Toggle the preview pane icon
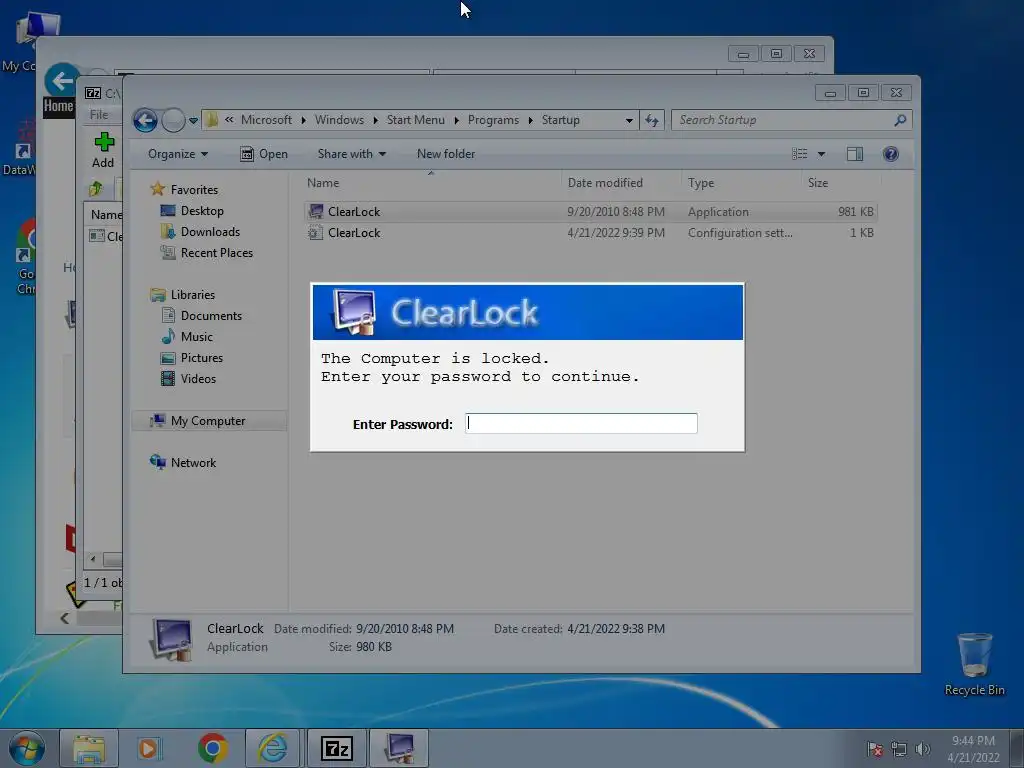Viewport: 1024px width, 768px height. tap(855, 154)
